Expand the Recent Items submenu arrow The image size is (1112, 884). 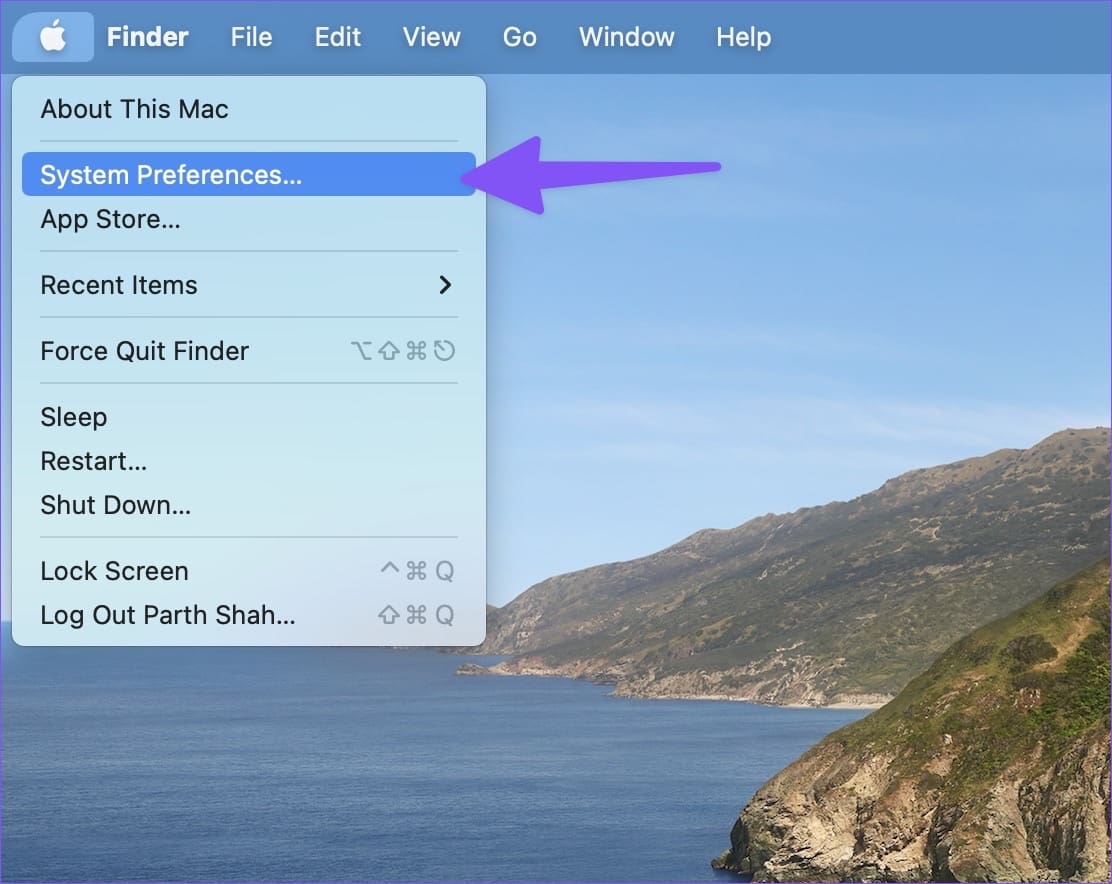[x=445, y=285]
